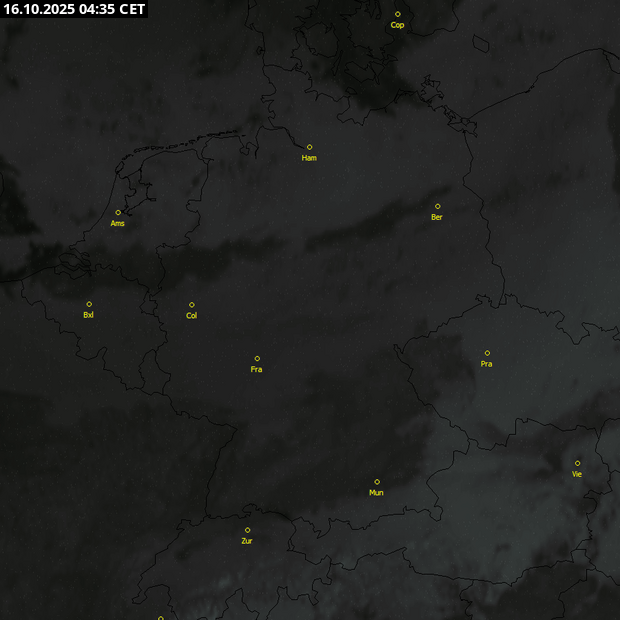Select the Amsterdam marker circle
This screenshot has height=620, width=620.
(x=118, y=212)
